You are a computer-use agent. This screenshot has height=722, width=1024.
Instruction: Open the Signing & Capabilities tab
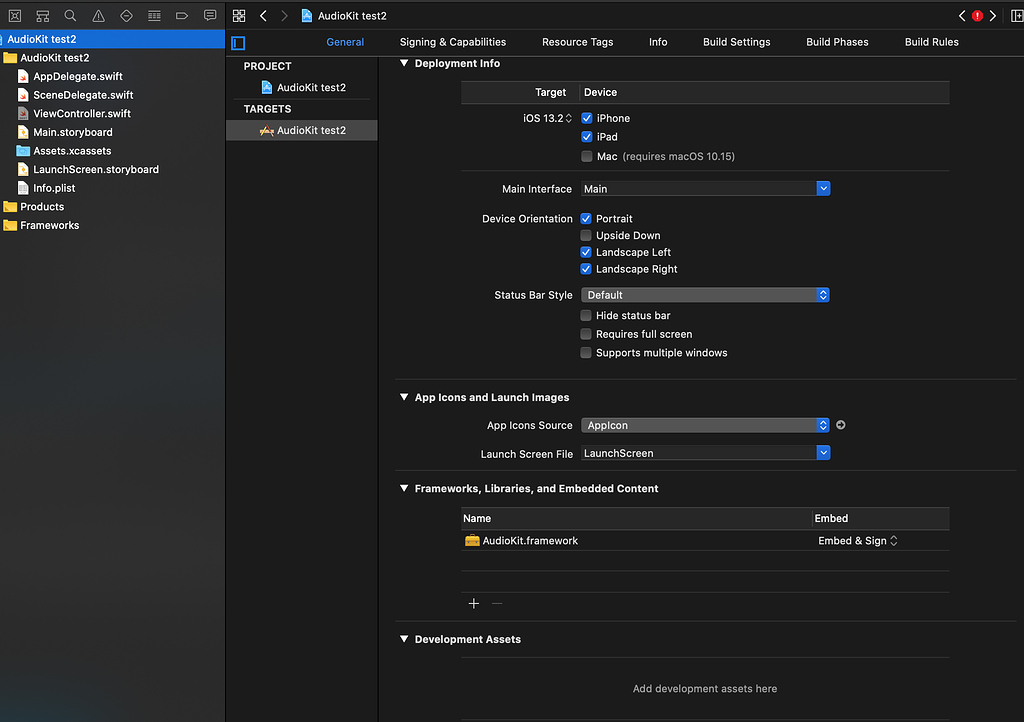[x=452, y=42]
